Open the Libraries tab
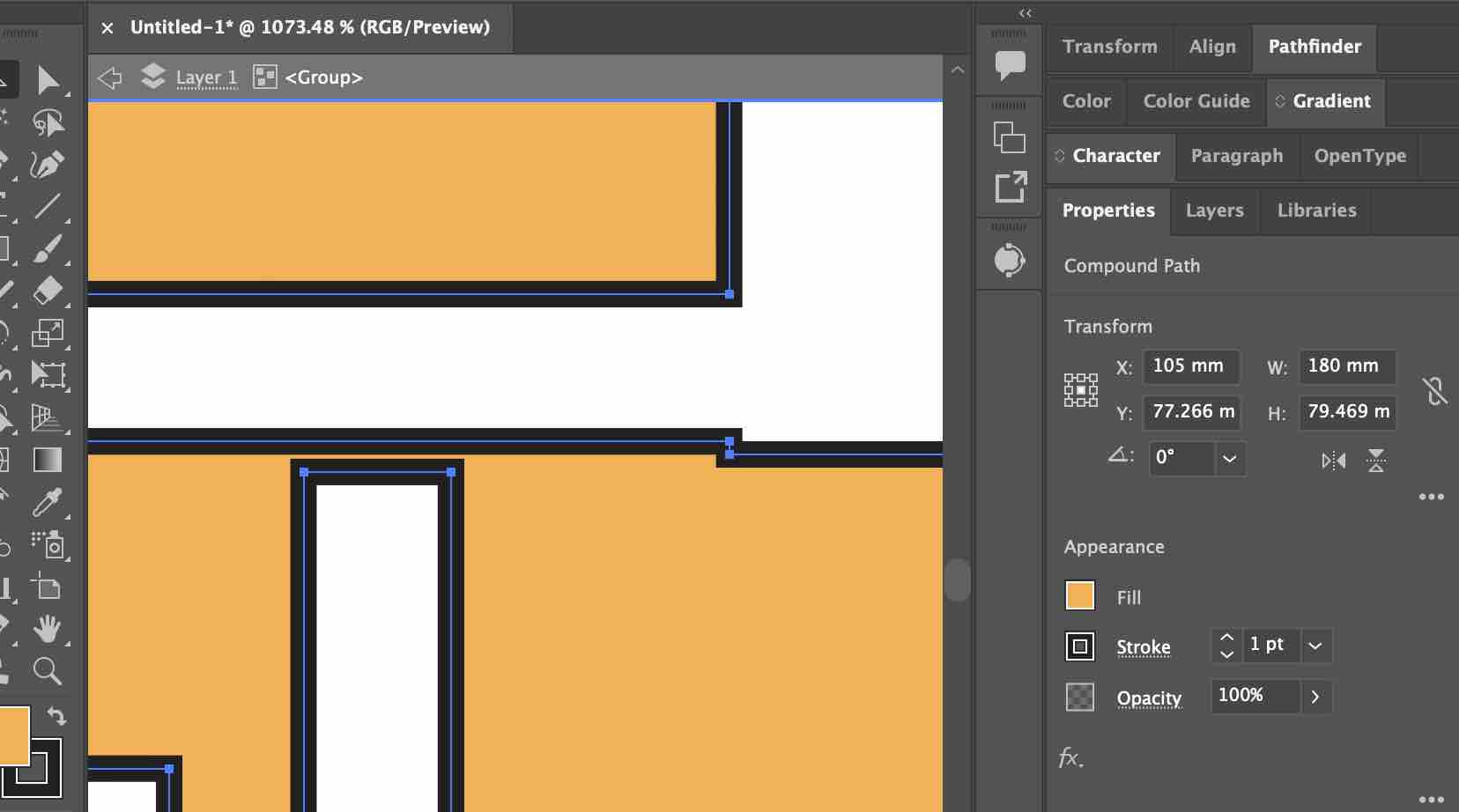 (1316, 210)
